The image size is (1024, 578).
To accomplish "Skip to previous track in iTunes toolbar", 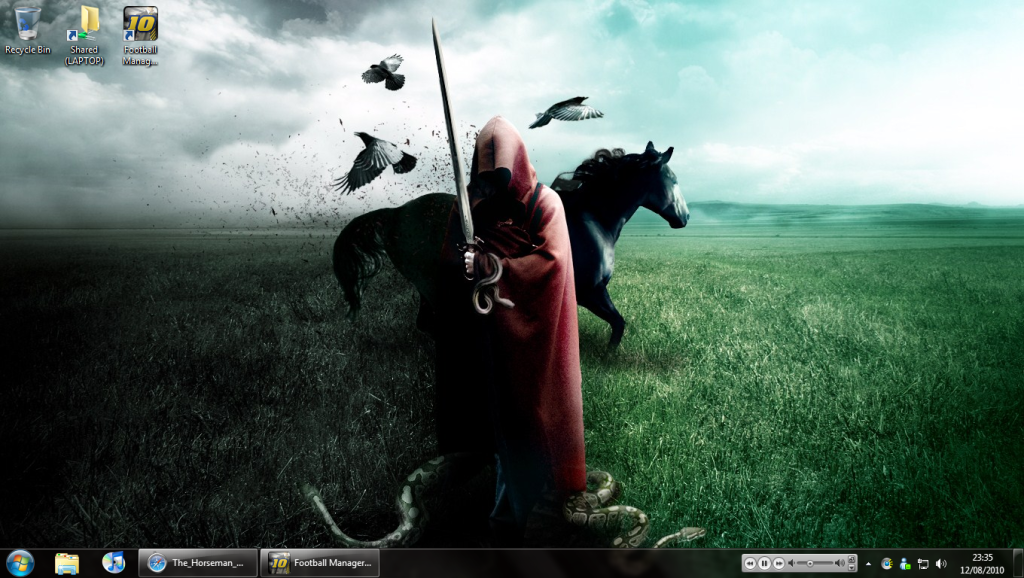I will tap(750, 563).
